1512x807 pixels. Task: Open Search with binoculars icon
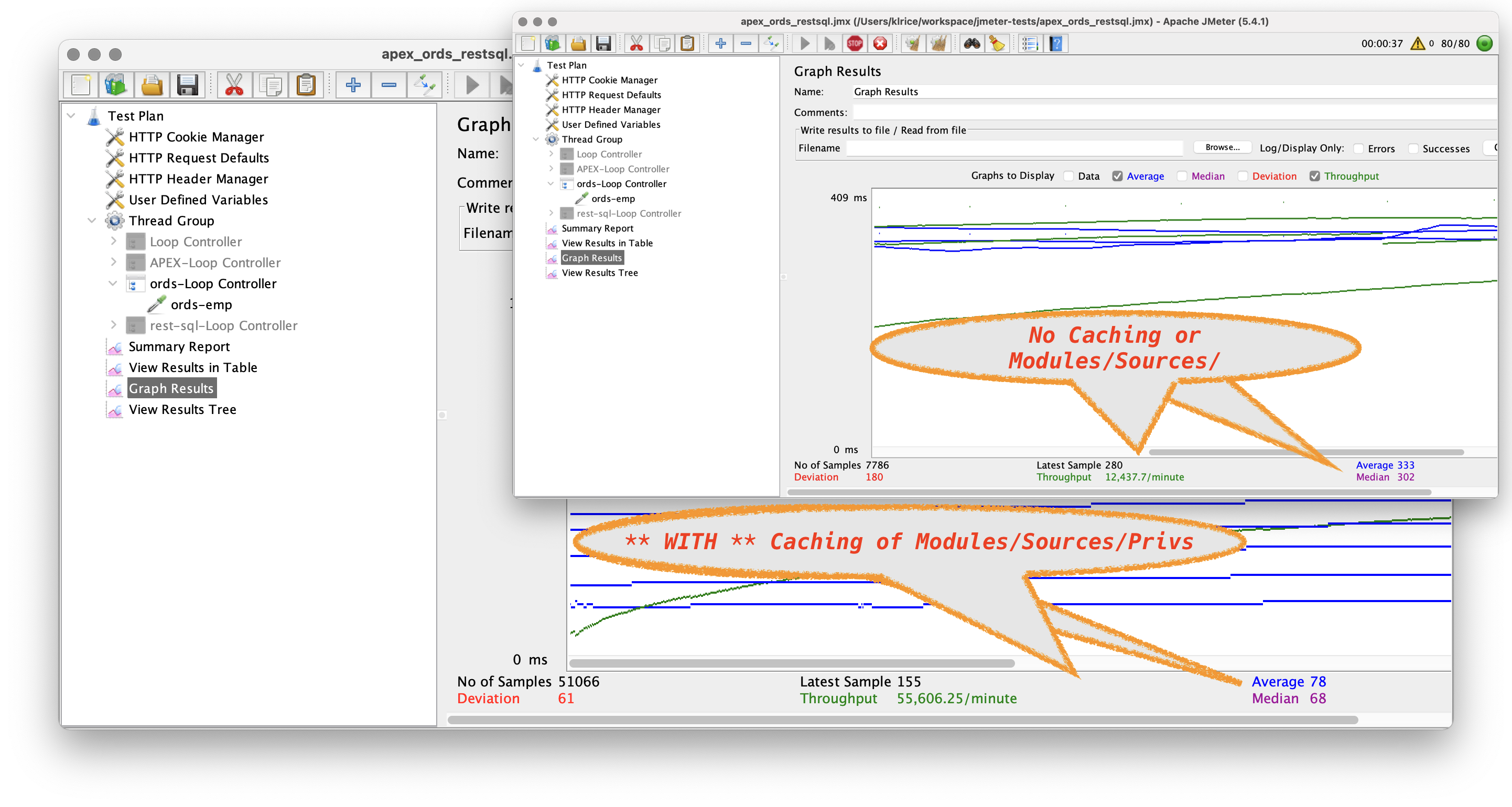(972, 43)
